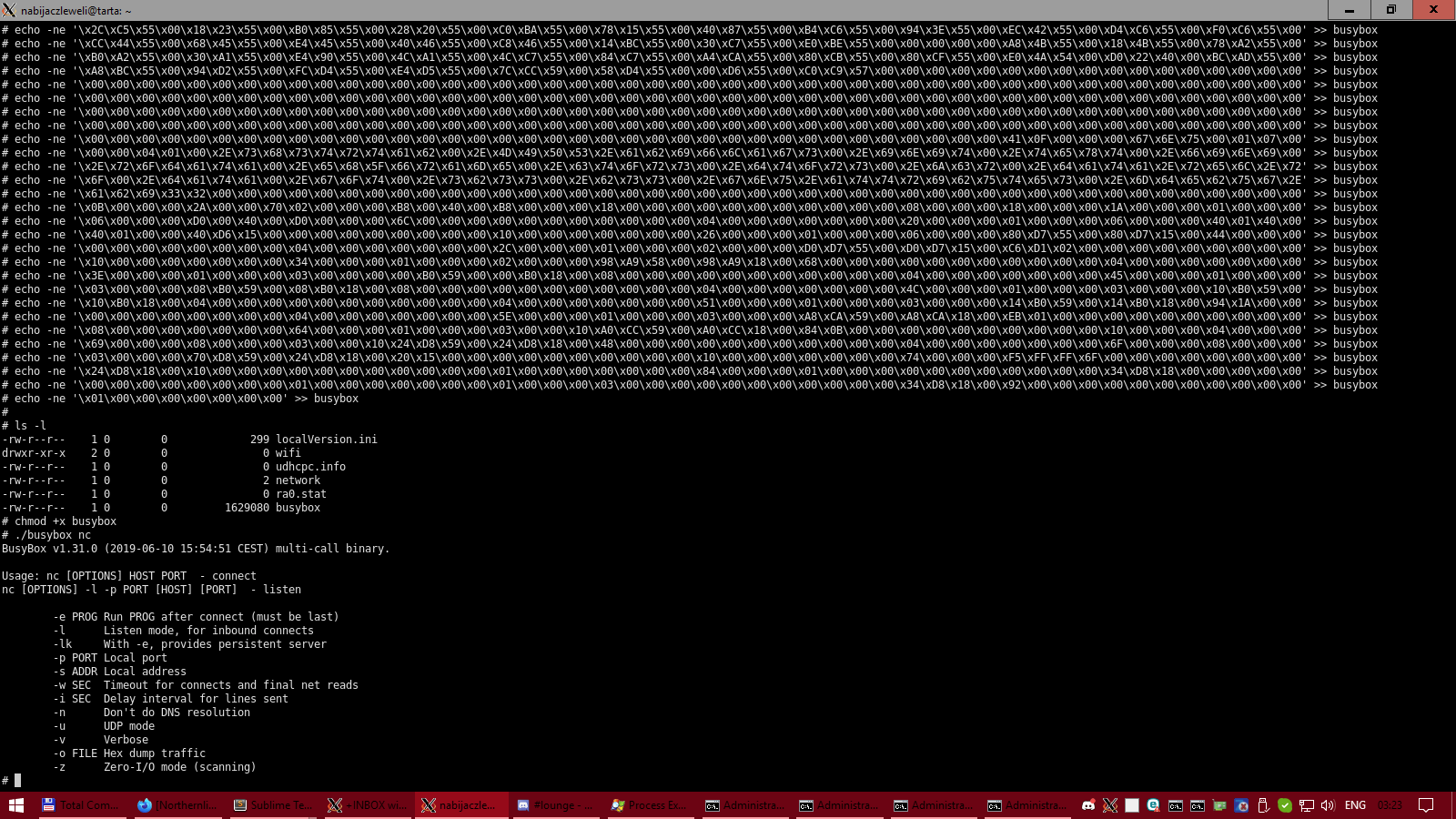
Task: Click the green checkmark security tray icon
Action: click(1285, 805)
